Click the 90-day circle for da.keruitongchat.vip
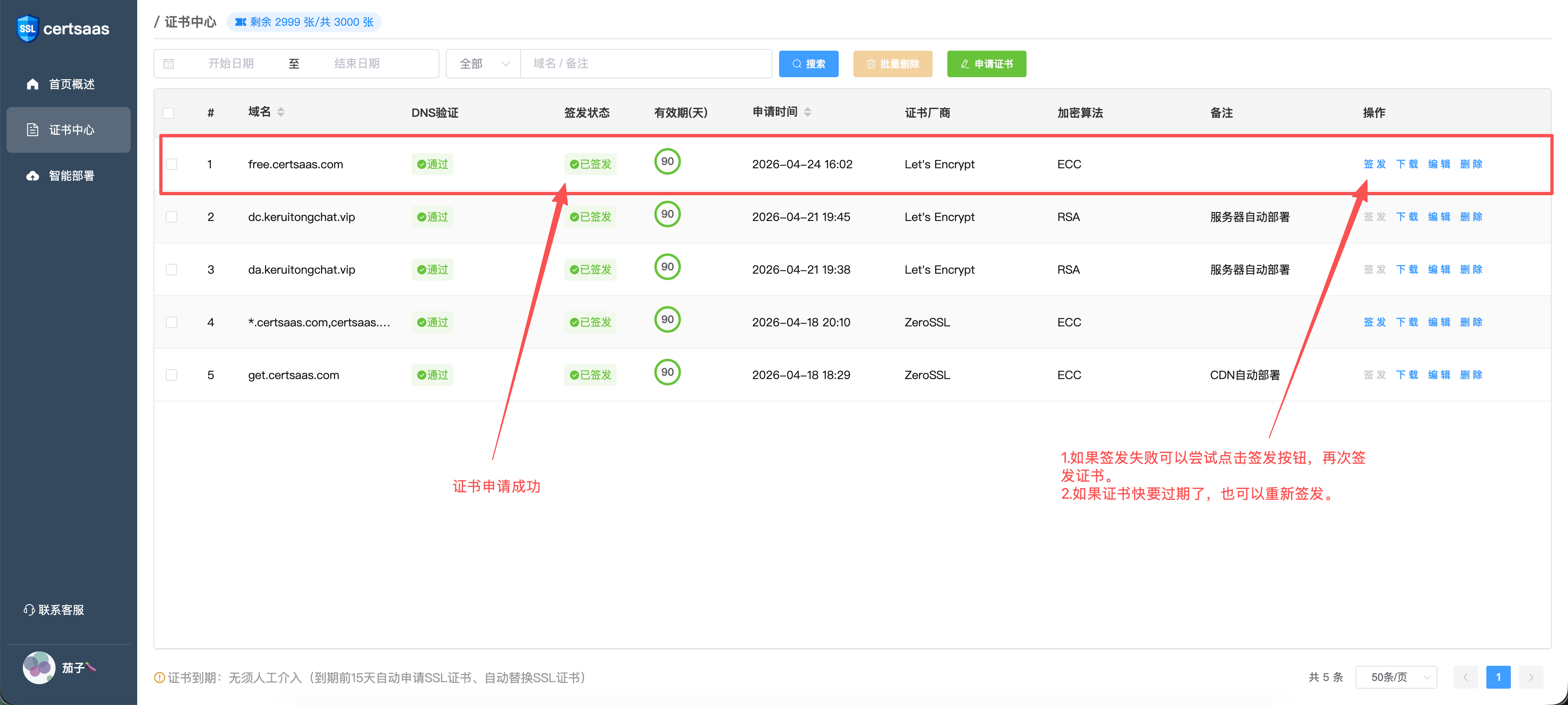This screenshot has height=705, width=1568. (x=667, y=267)
